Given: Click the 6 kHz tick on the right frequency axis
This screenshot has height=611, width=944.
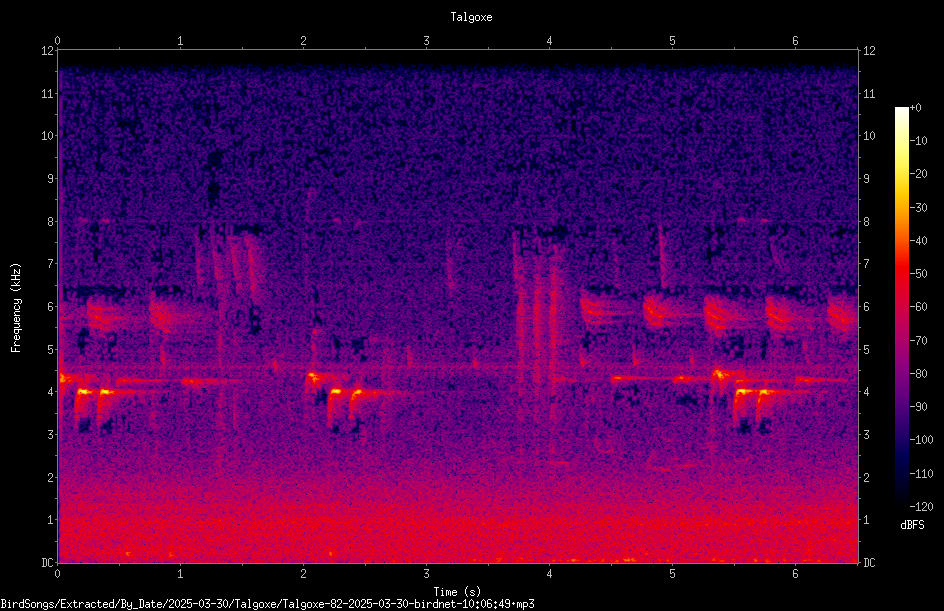Looking at the screenshot, I should 866,306.
